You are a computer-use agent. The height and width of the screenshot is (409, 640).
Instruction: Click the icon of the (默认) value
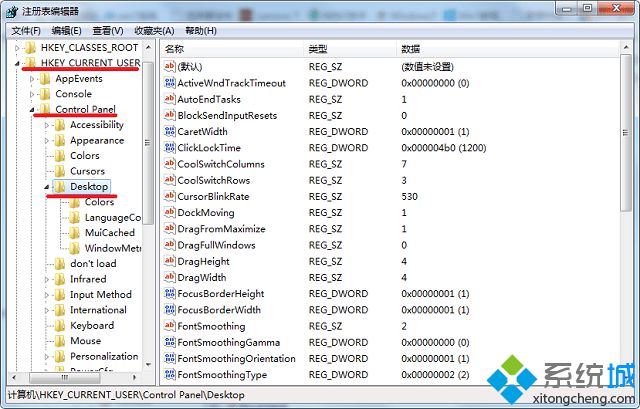tap(169, 67)
